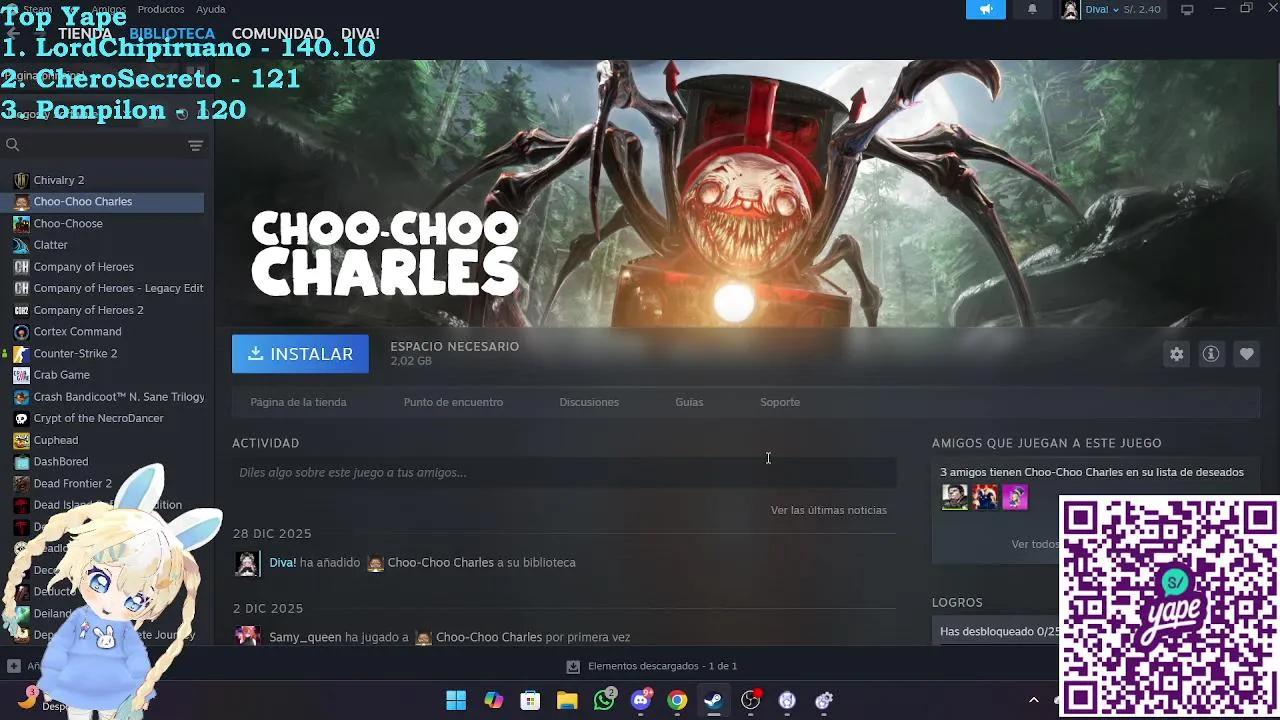Click the Counter-Strike 2 game icon
The image size is (1280, 720).
click(21, 353)
